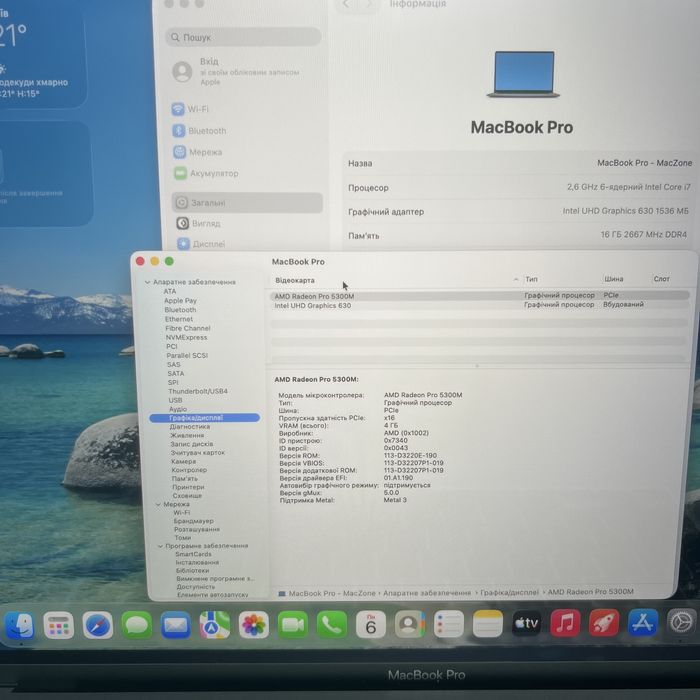This screenshot has height=700, width=700.
Task: Collapse the Програмне забезпечення tree section
Action: pos(161,546)
